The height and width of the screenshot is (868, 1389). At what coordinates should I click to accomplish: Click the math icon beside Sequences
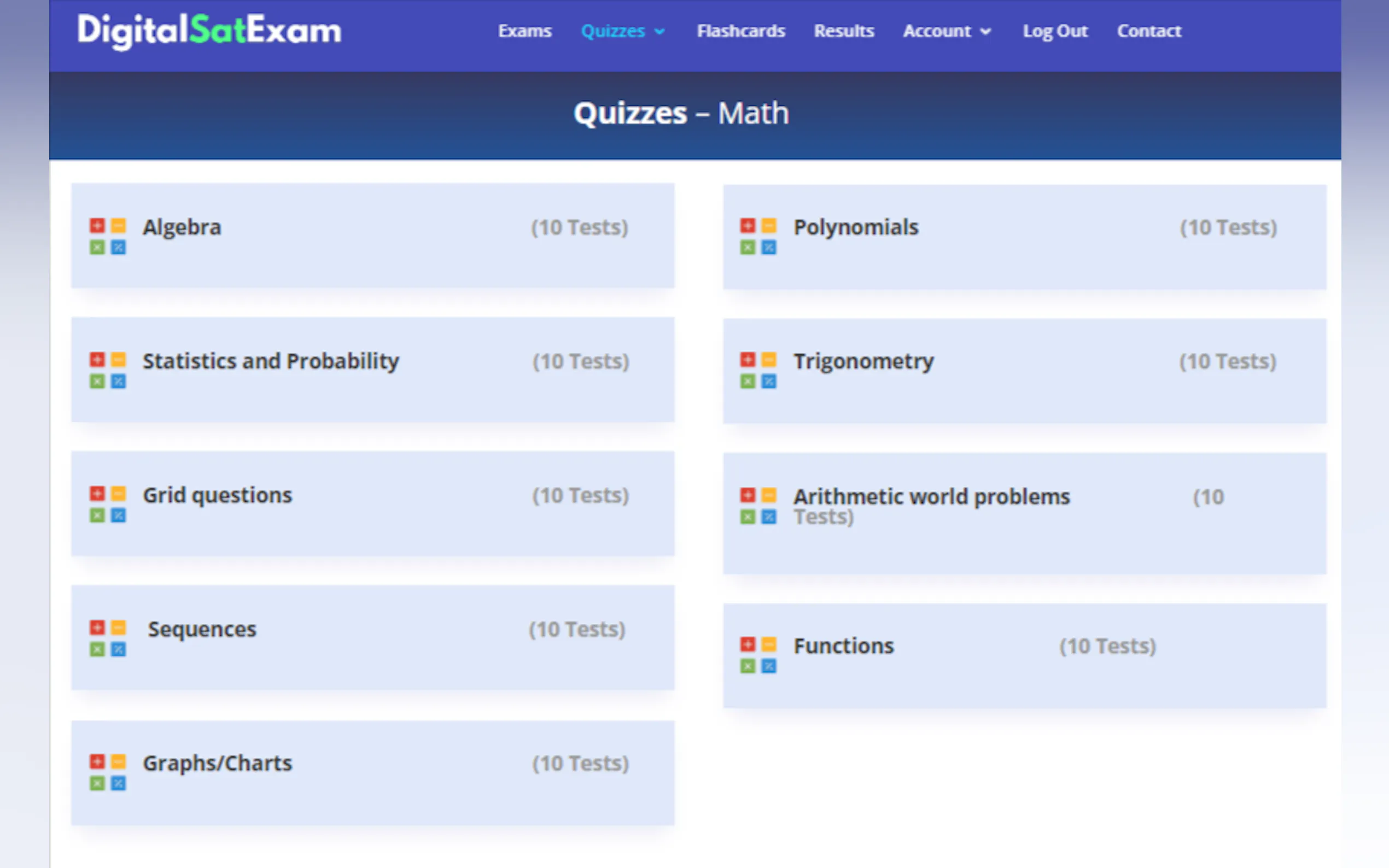pos(107,638)
